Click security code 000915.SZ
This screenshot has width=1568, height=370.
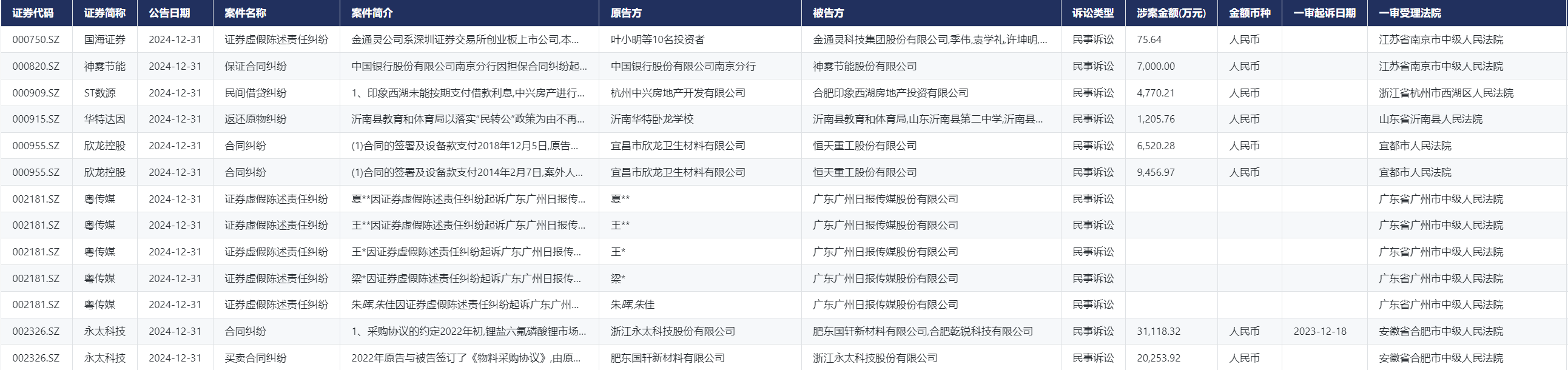(x=36, y=119)
